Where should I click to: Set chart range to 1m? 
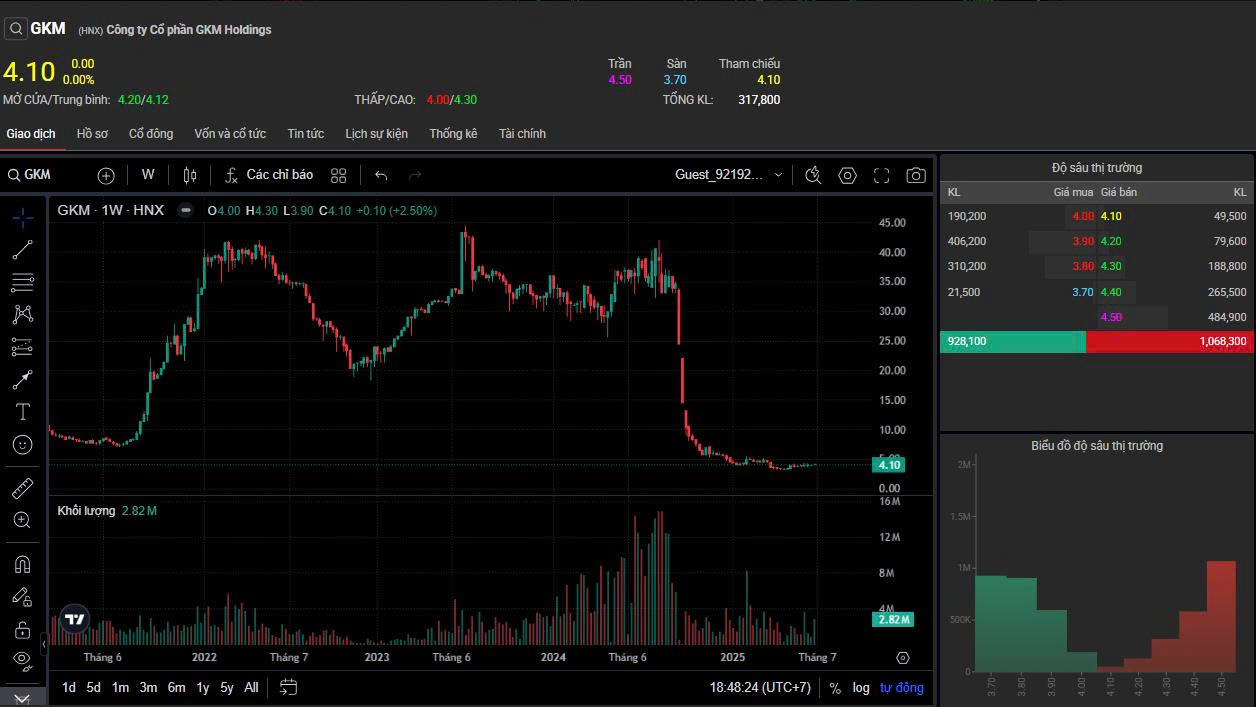click(120, 687)
